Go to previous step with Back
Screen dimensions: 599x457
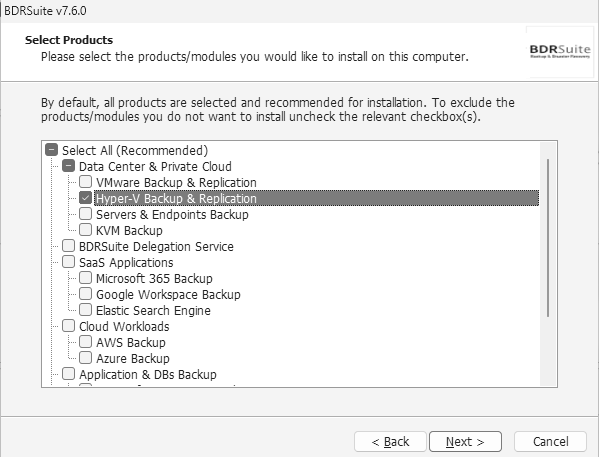(390, 442)
